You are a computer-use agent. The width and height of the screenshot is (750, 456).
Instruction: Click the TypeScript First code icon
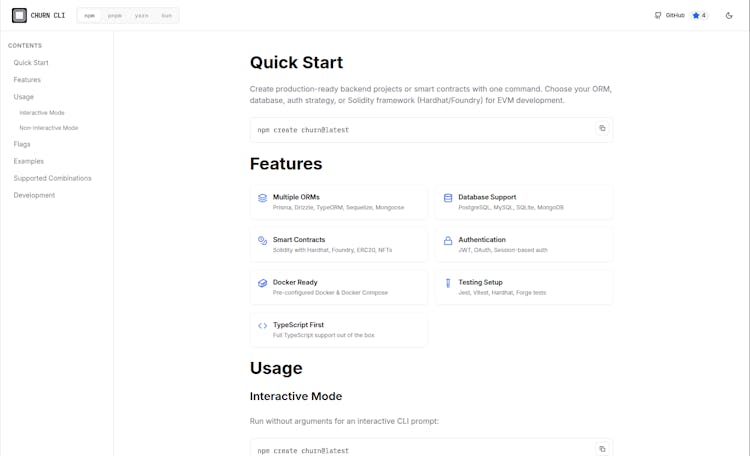tap(262, 325)
